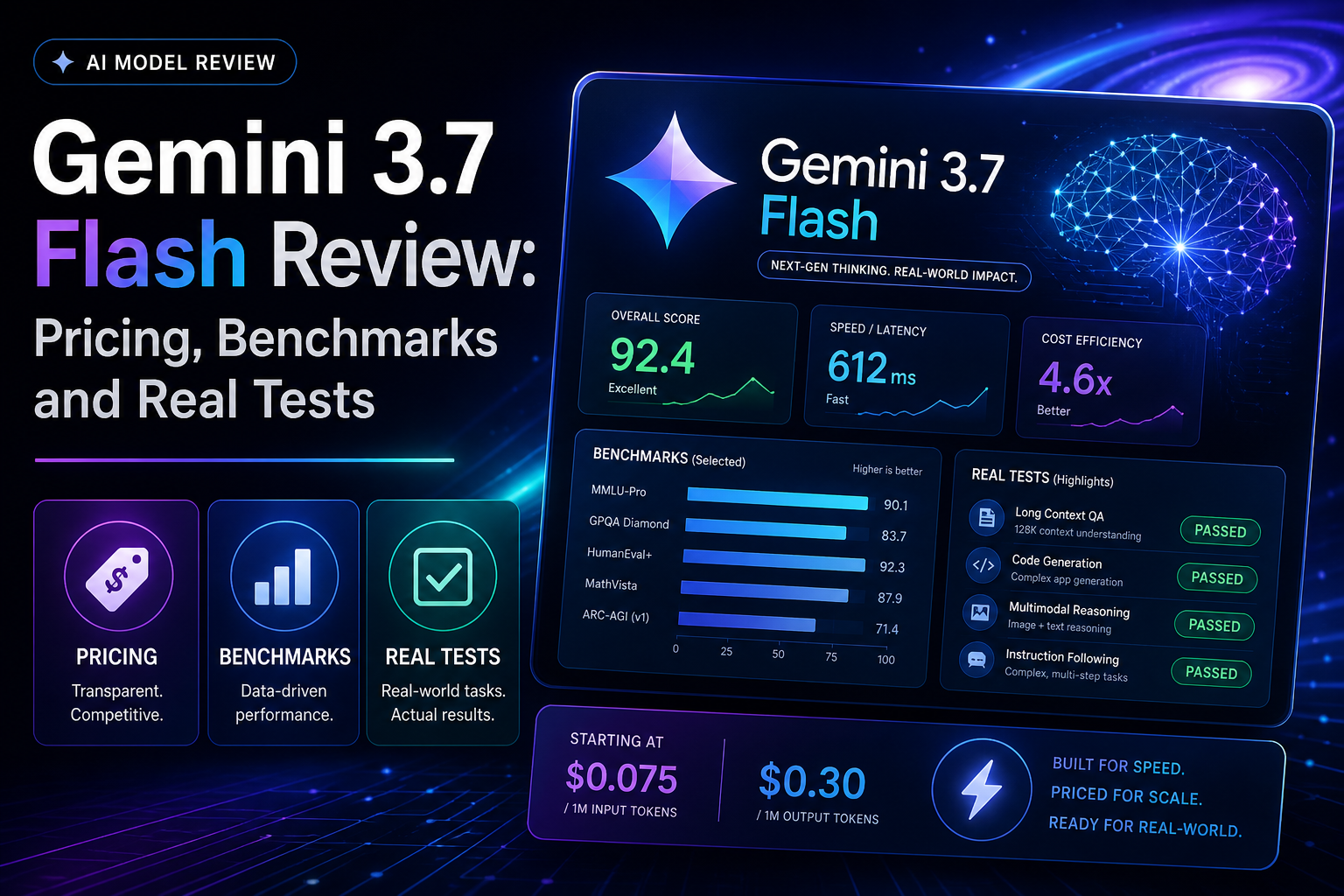Image resolution: width=1344 pixels, height=896 pixels.
Task: Click the Overall Score 92.4 value
Action: pos(653,356)
